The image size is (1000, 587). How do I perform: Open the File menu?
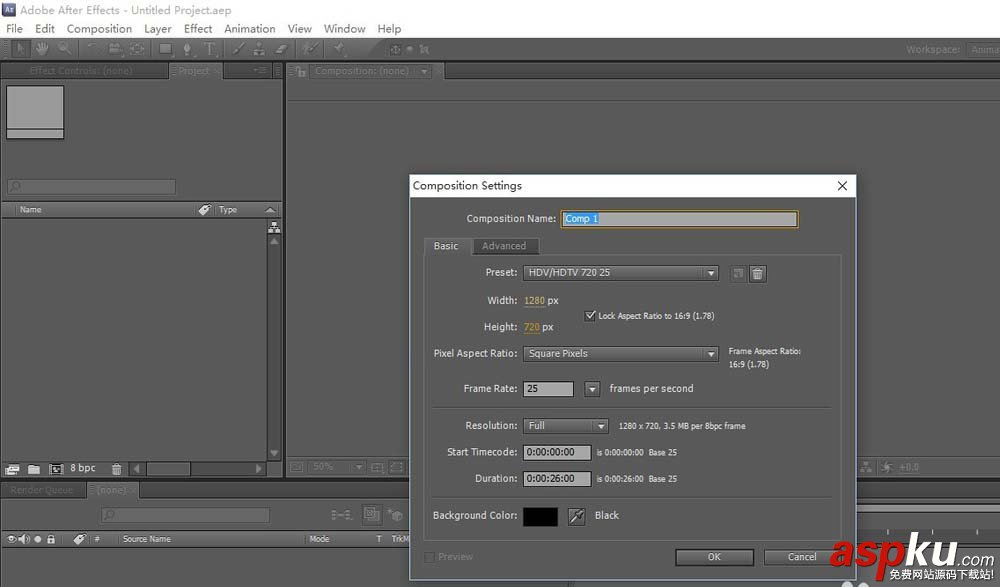(14, 29)
